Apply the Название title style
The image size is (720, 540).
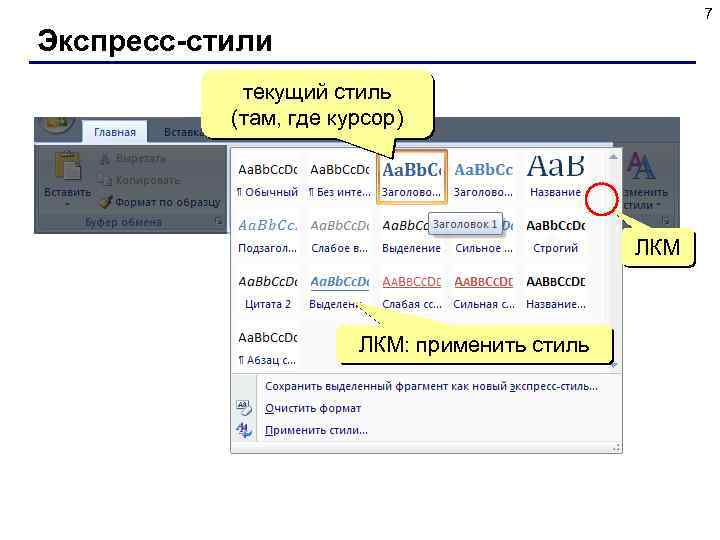click(x=556, y=177)
